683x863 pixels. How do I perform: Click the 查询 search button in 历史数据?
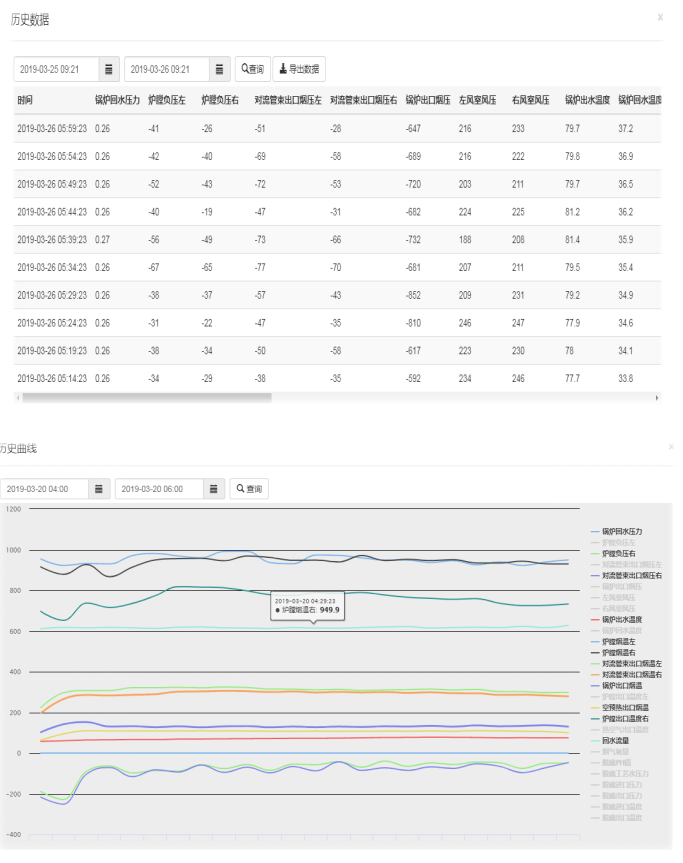[252, 69]
